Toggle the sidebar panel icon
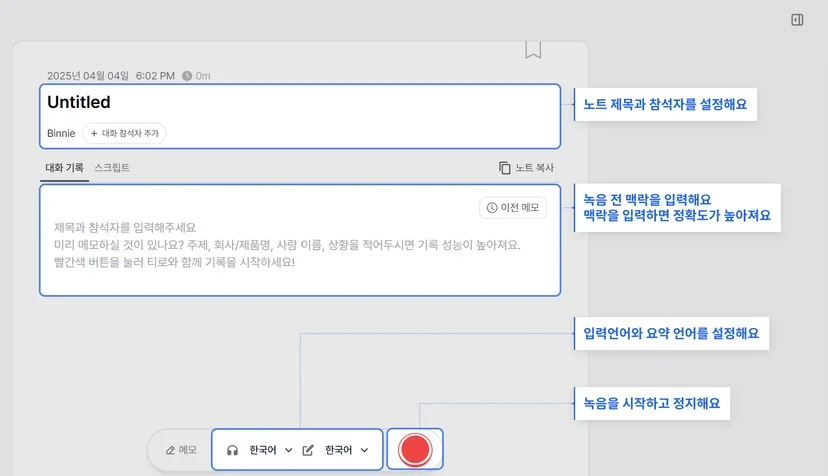828x476 pixels. coord(797,20)
